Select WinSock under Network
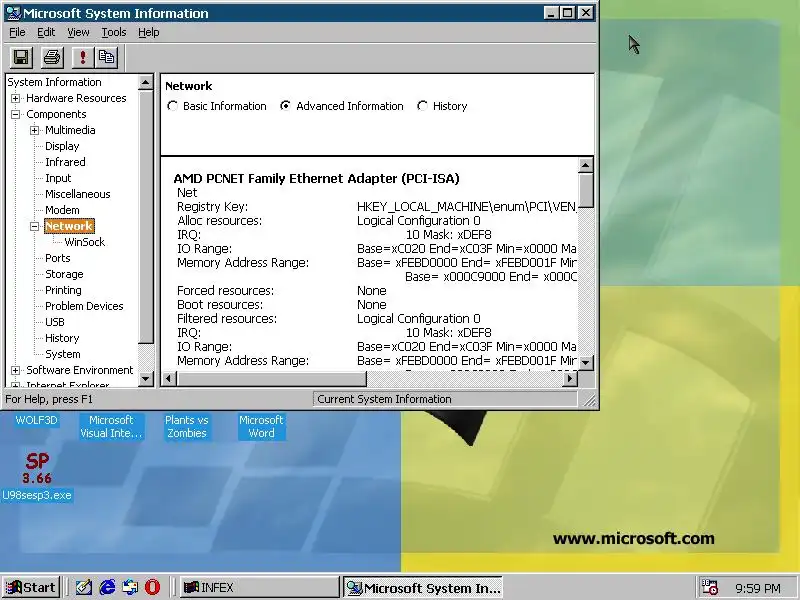Image resolution: width=800 pixels, height=600 pixels. pos(85,242)
